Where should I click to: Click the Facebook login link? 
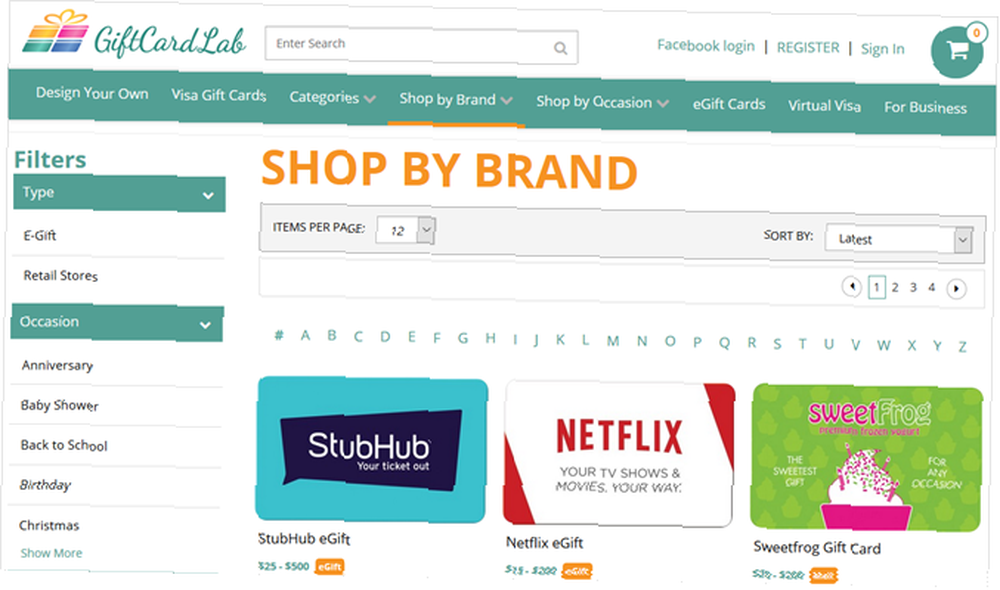click(705, 46)
